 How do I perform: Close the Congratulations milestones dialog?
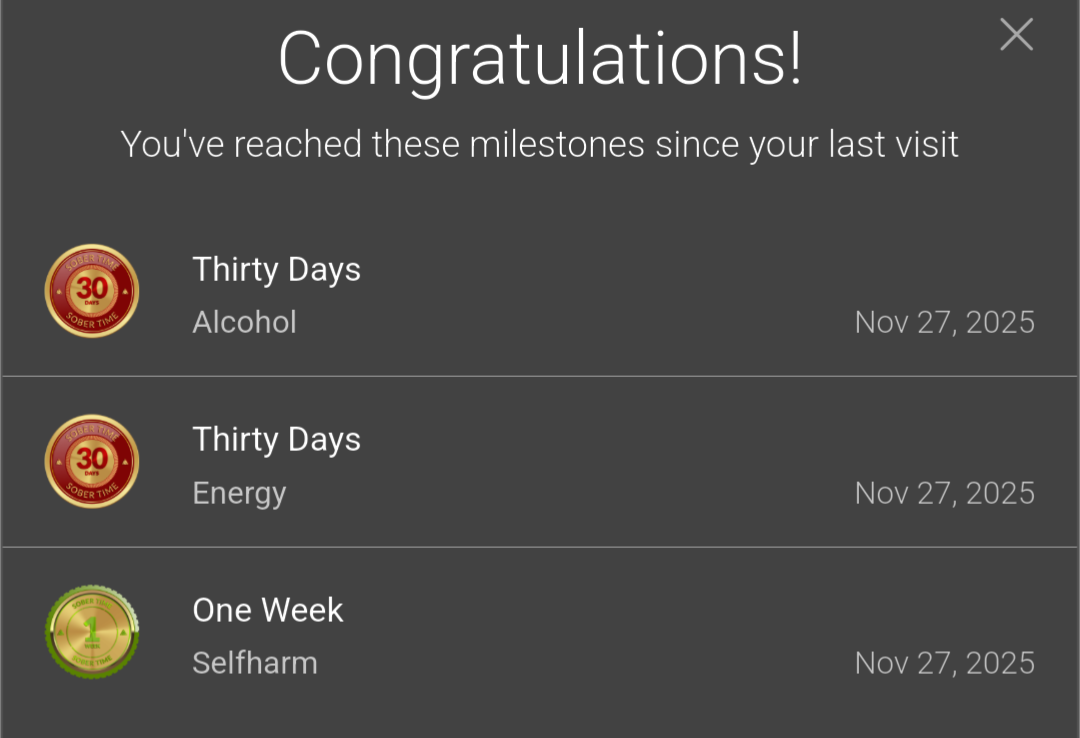tap(1017, 34)
